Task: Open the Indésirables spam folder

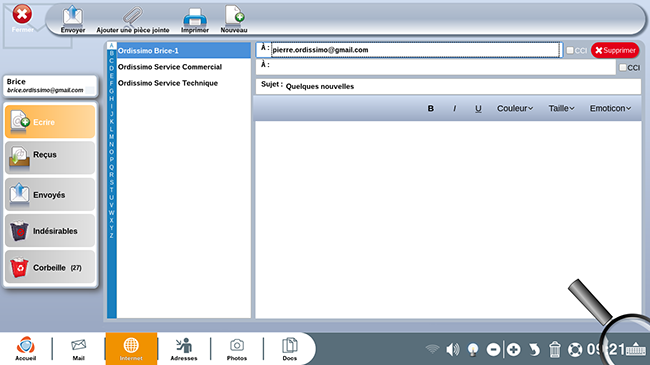Action: (x=50, y=231)
